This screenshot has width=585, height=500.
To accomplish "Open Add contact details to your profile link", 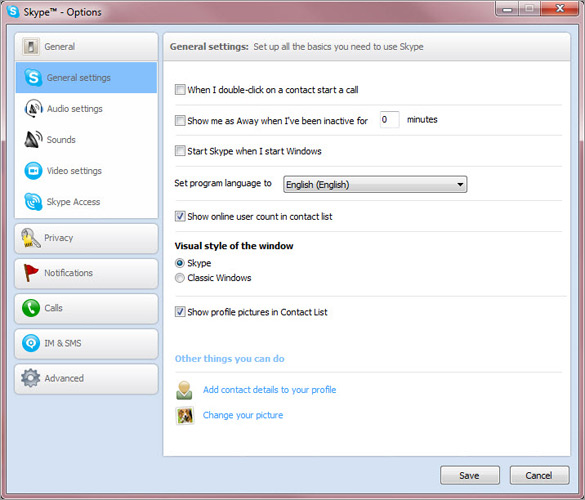I will click(x=269, y=390).
